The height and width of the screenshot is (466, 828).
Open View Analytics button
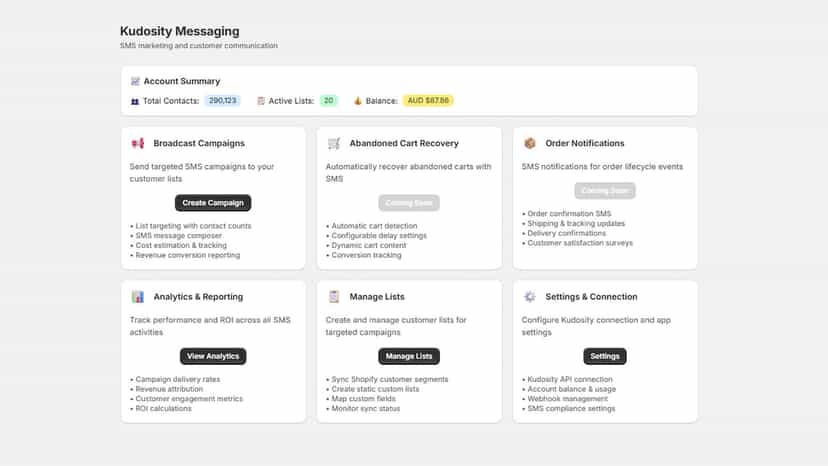click(x=213, y=356)
